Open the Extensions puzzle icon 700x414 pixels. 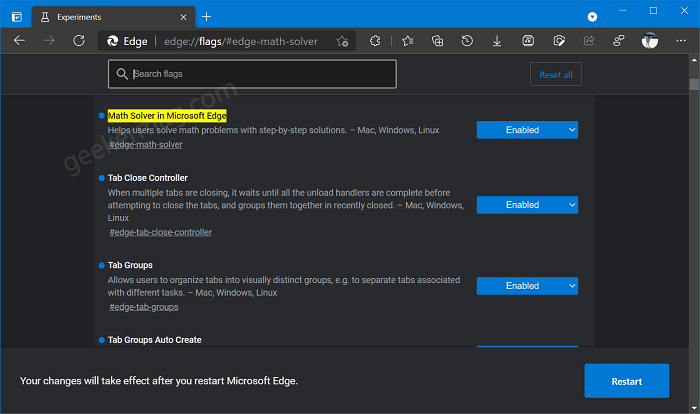point(375,41)
